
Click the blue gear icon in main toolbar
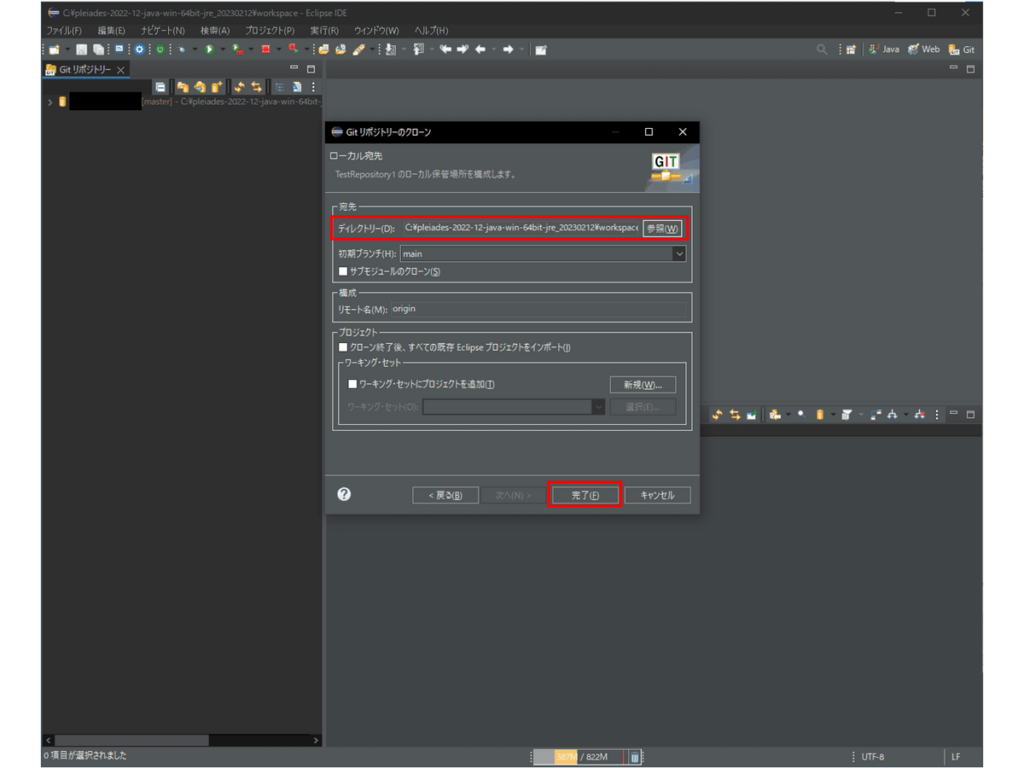pyautogui.click(x=139, y=50)
